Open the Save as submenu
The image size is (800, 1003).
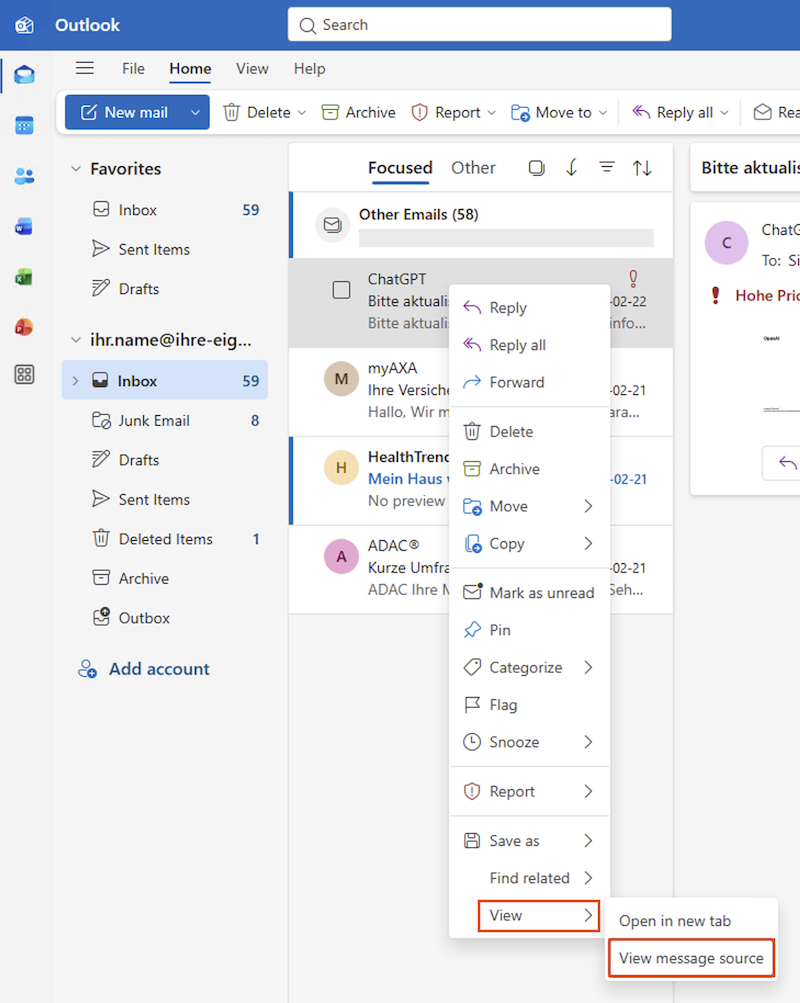[x=529, y=841]
